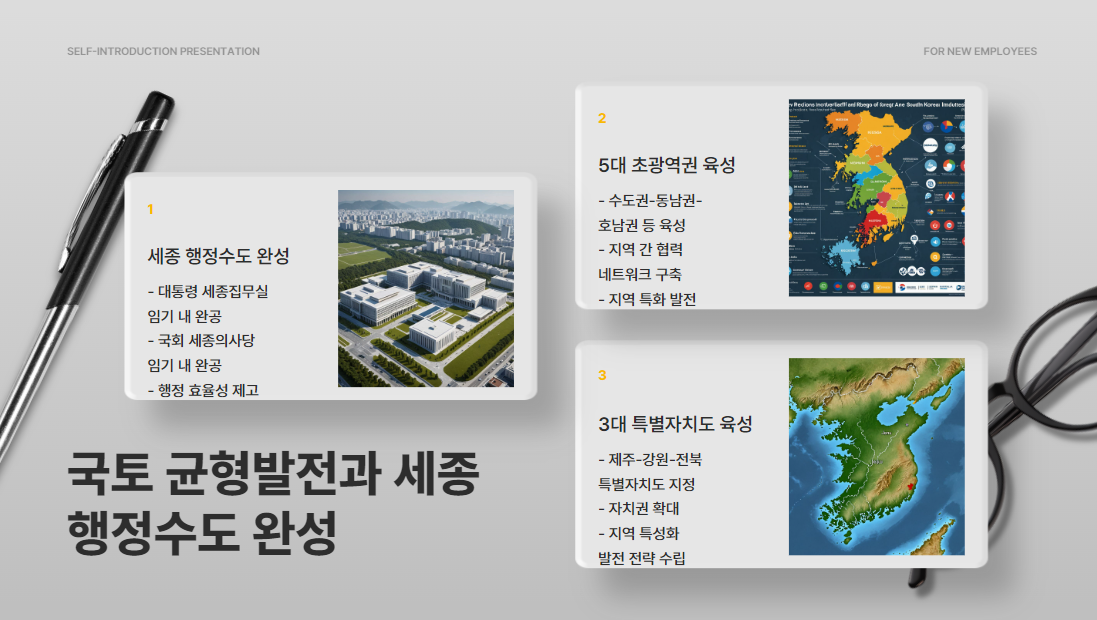Click the text '발전 전략 수립'
Screen dimensions: 1097x620
pos(642,558)
